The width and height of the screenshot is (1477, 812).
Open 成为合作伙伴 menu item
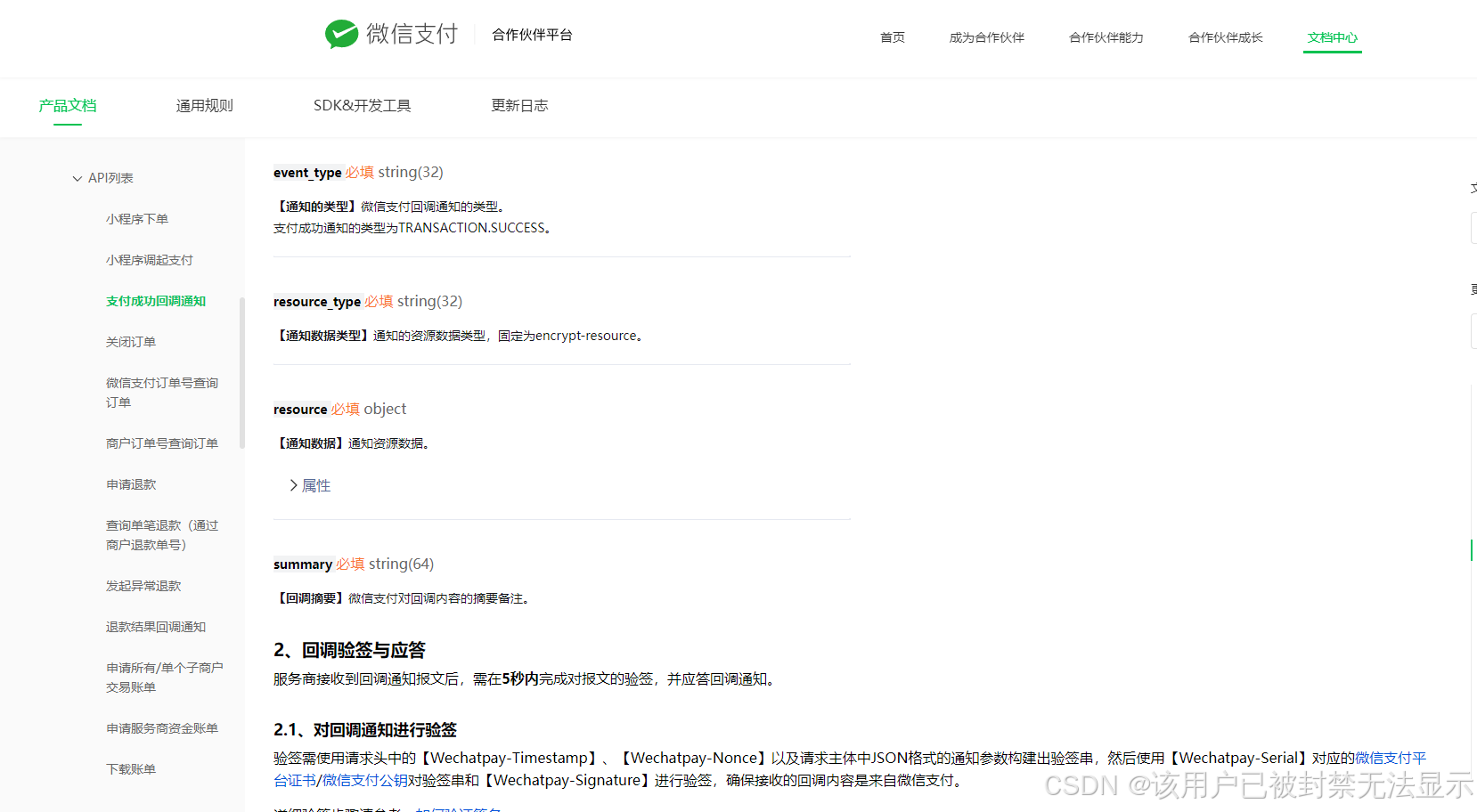pyautogui.click(x=986, y=37)
